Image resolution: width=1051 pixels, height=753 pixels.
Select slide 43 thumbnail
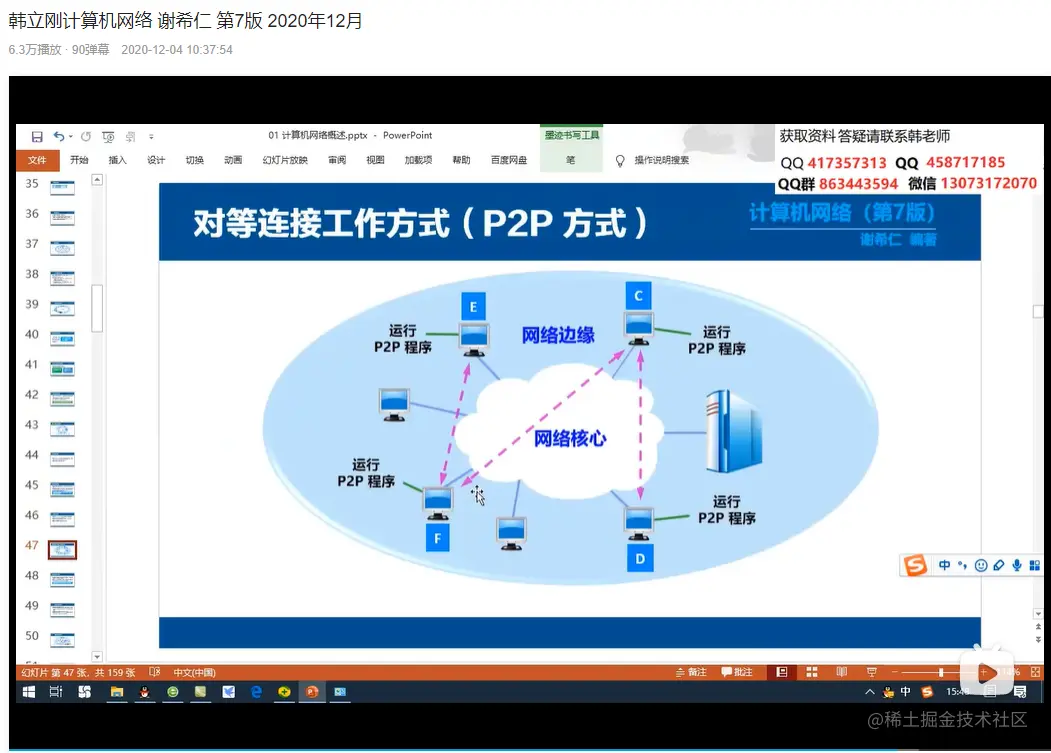[x=62, y=429]
